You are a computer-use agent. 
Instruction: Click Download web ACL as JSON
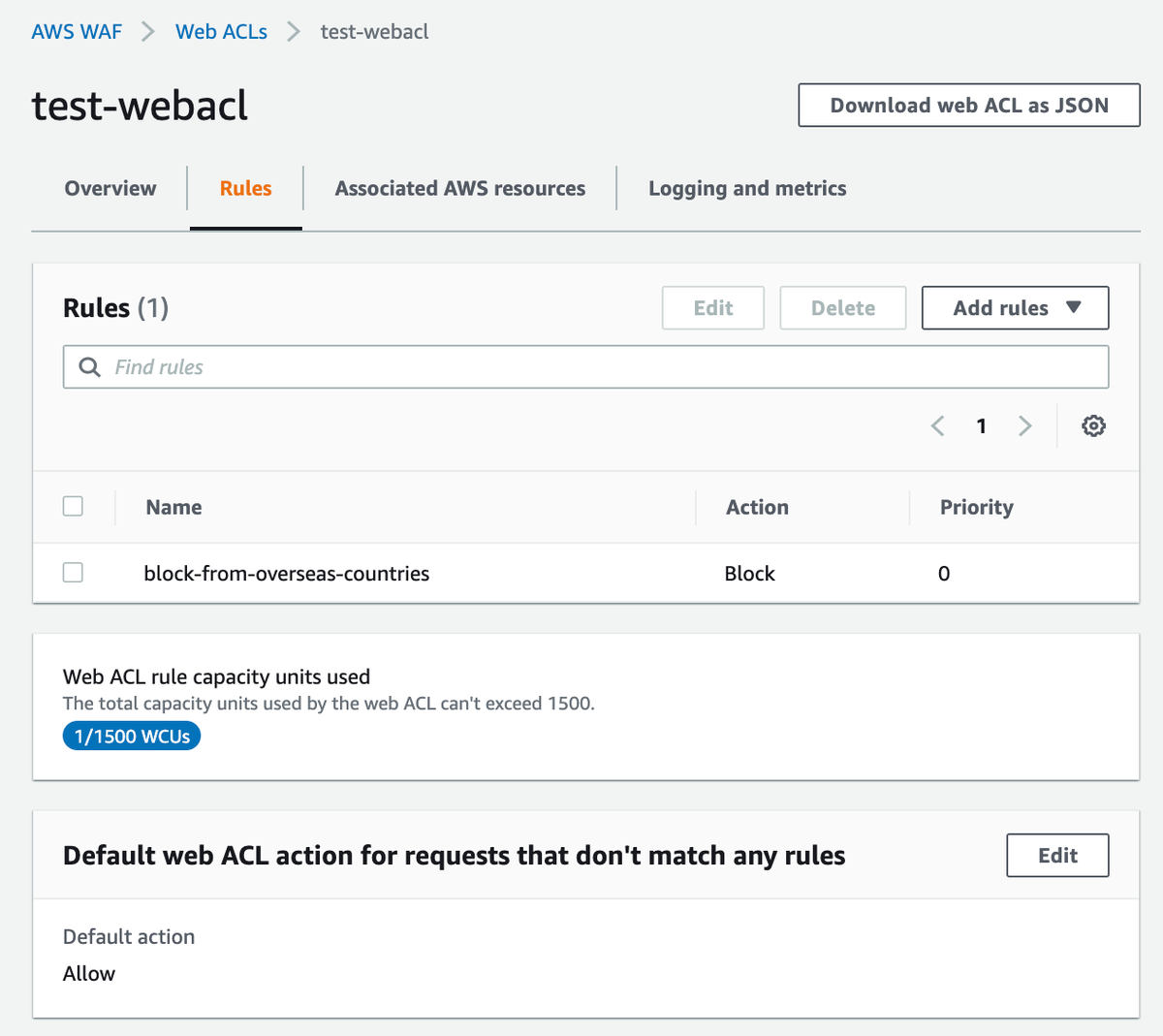point(968,106)
